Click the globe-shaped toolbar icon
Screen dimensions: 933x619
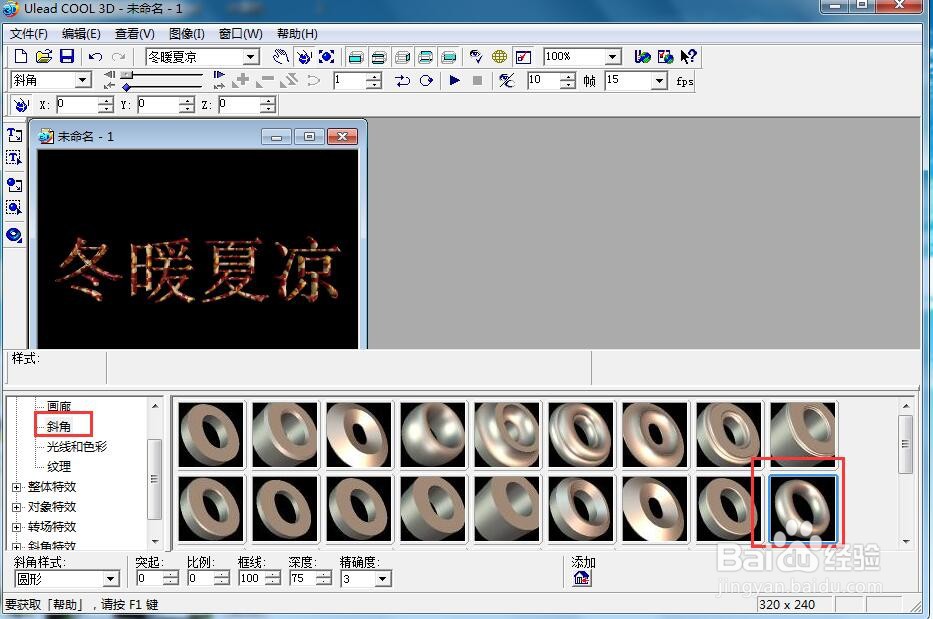[x=499, y=57]
